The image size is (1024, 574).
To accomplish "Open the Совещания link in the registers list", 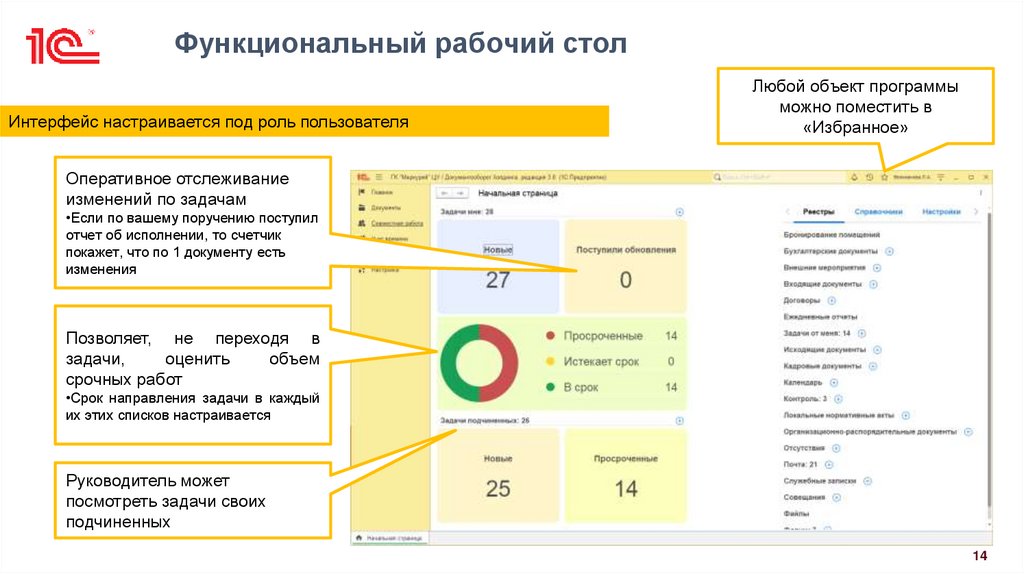I will [804, 498].
